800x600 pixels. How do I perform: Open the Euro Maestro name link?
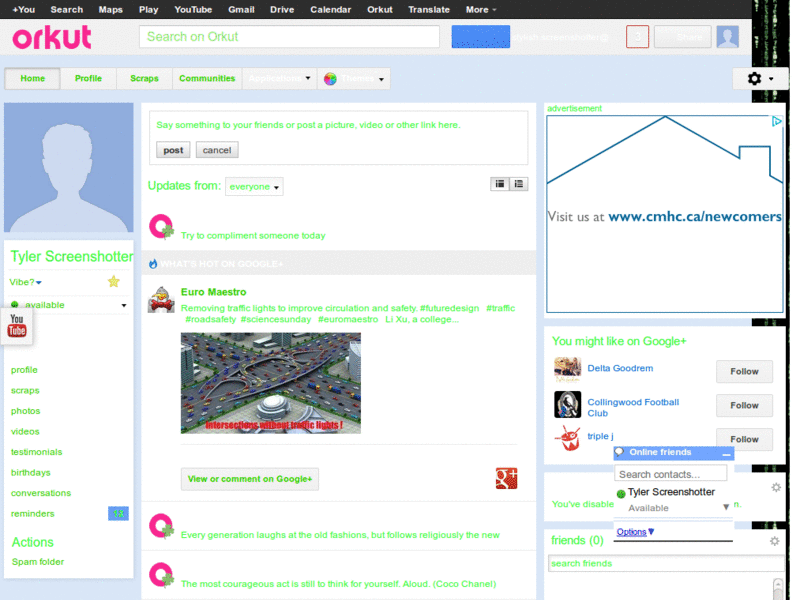pos(214,292)
